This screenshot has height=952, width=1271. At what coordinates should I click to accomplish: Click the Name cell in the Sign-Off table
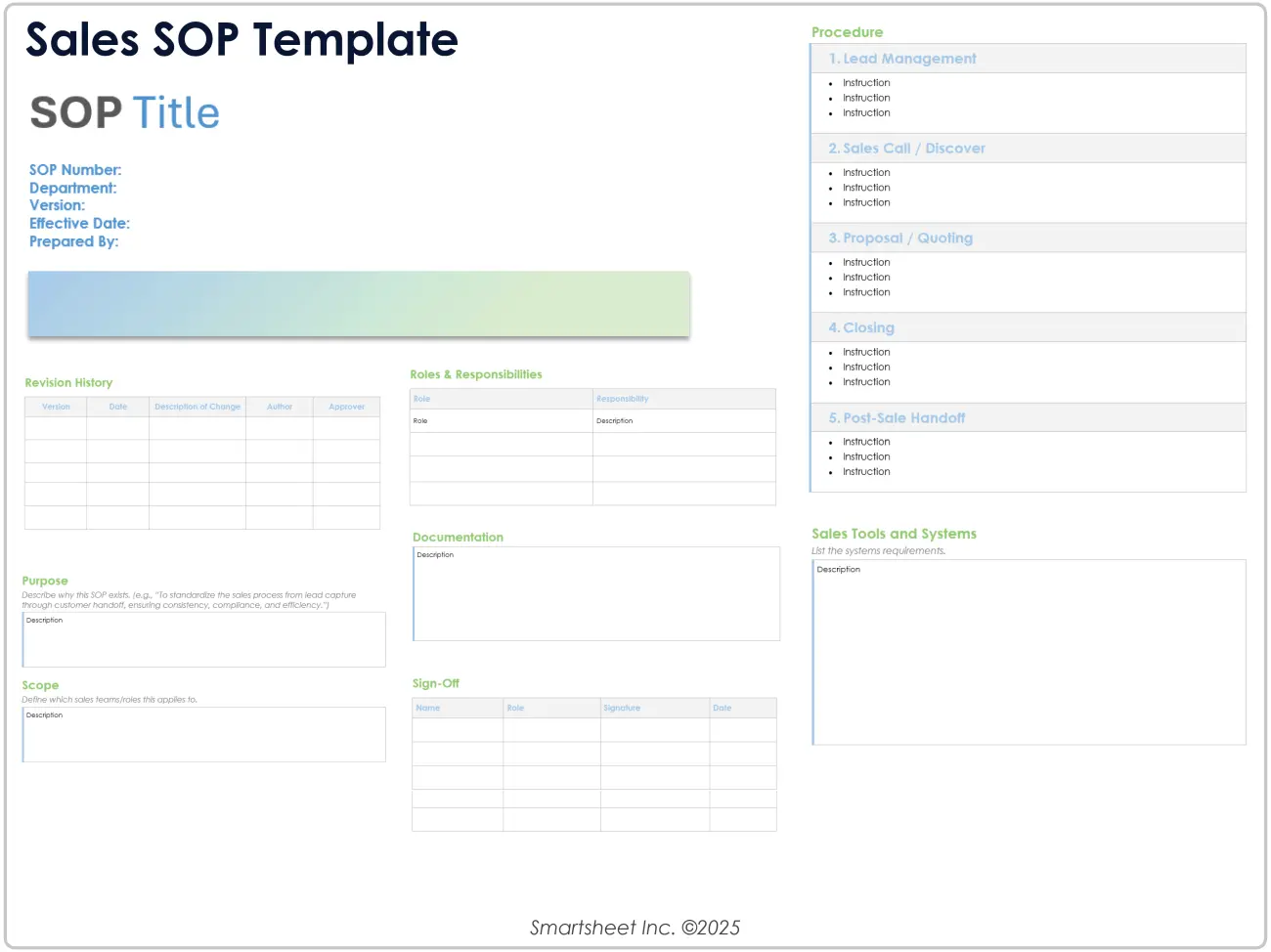coord(458,708)
